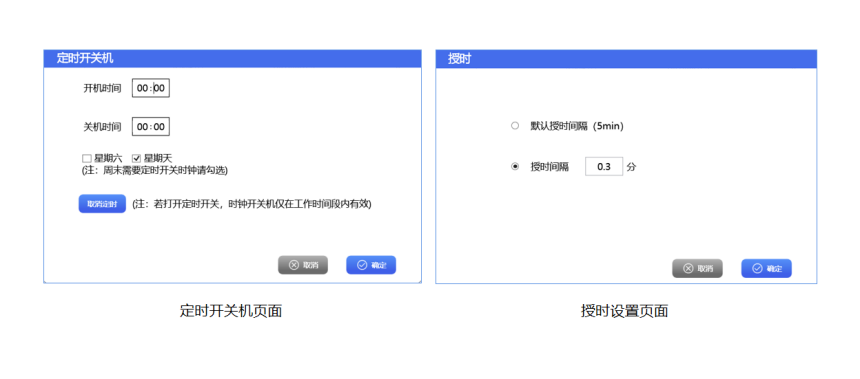Cancel the 定时开关机 dialog
Viewport: 860px width, 379px height.
(303, 265)
